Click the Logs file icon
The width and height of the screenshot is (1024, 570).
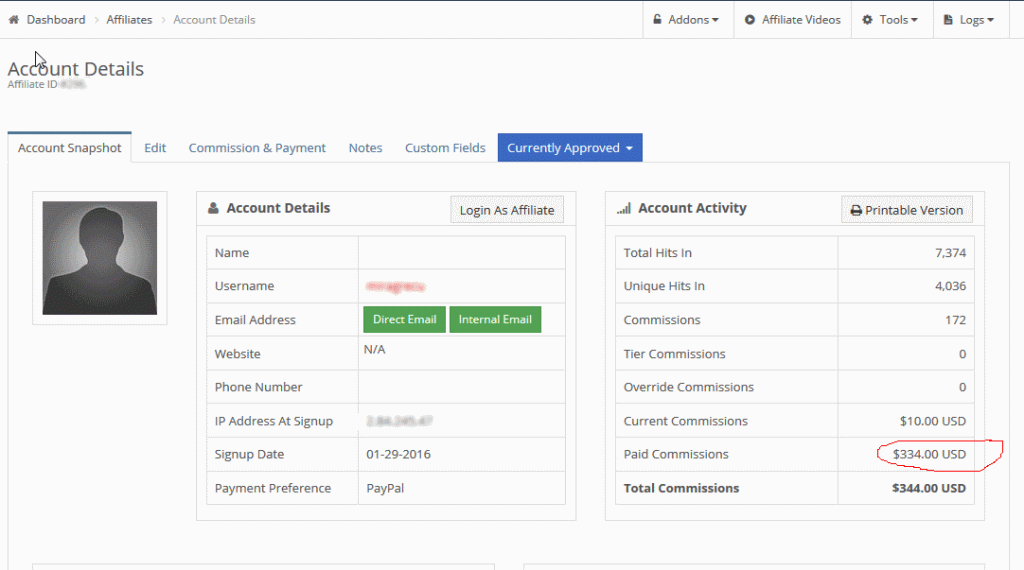point(949,20)
